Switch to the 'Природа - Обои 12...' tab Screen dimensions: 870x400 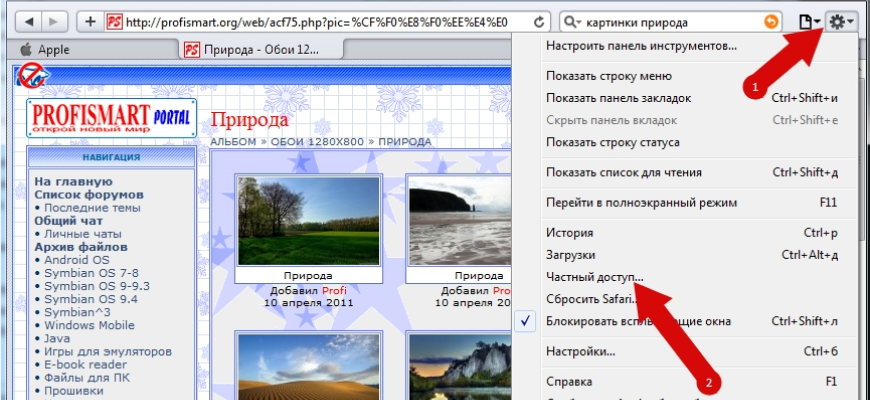point(261,49)
